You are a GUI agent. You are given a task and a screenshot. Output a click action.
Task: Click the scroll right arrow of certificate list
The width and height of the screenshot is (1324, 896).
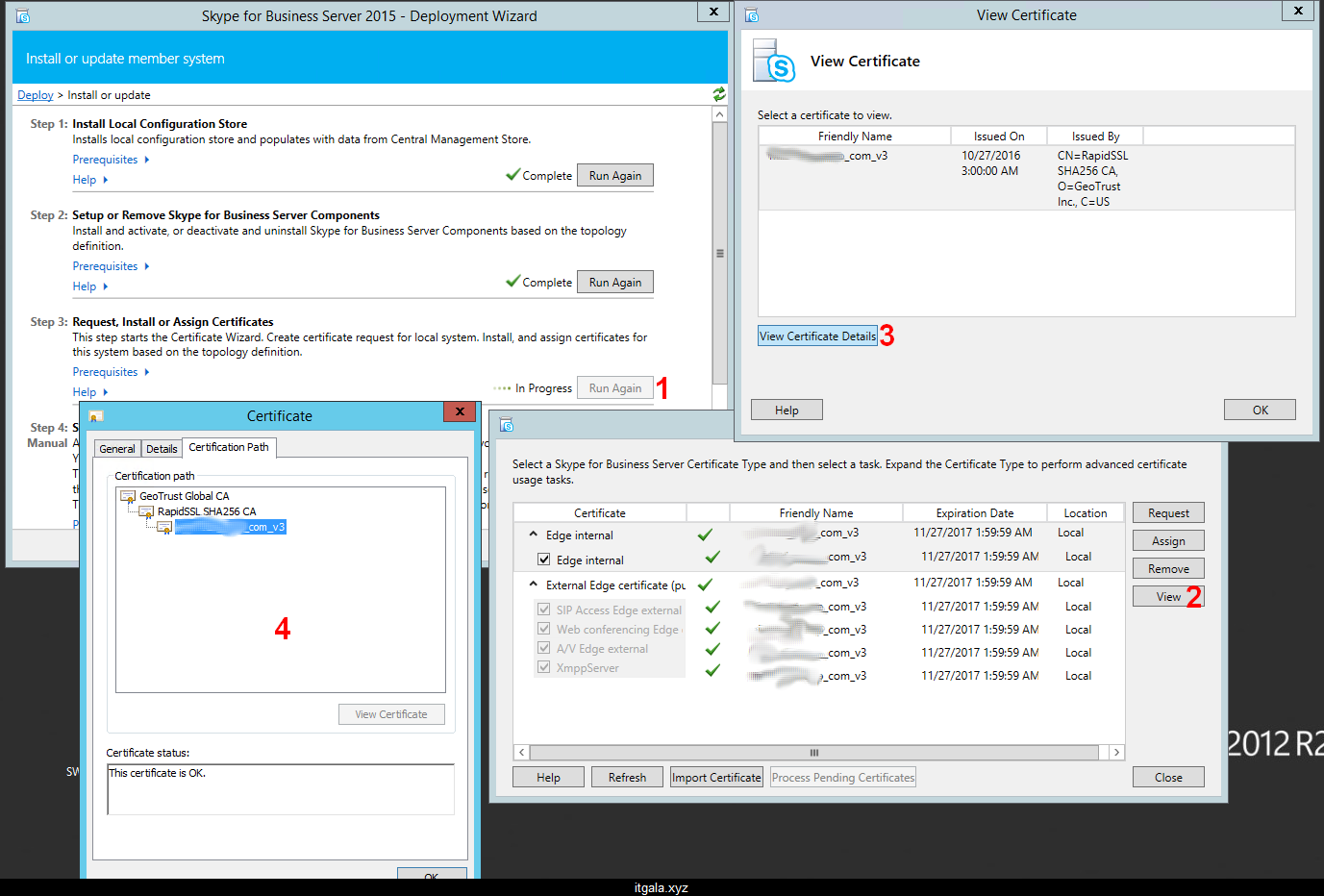pyautogui.click(x=1116, y=753)
